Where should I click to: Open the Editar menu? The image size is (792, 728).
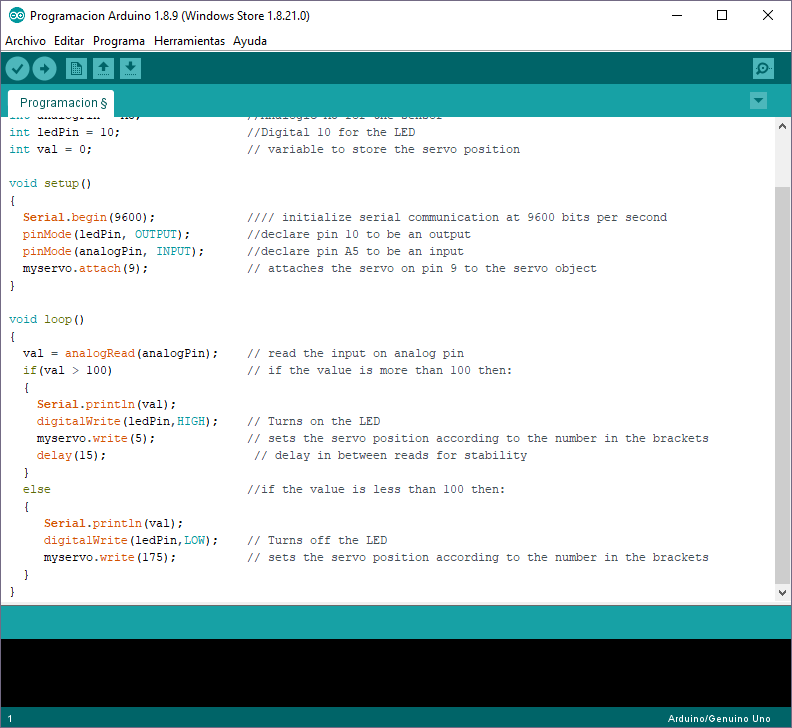pyautogui.click(x=69, y=41)
